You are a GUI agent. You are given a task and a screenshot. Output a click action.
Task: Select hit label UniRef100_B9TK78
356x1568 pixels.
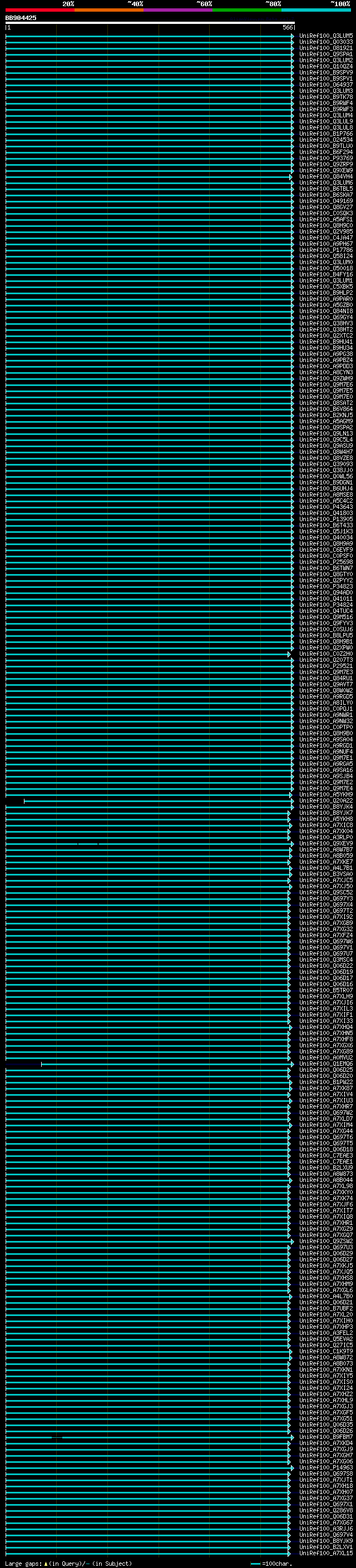pos(325,97)
